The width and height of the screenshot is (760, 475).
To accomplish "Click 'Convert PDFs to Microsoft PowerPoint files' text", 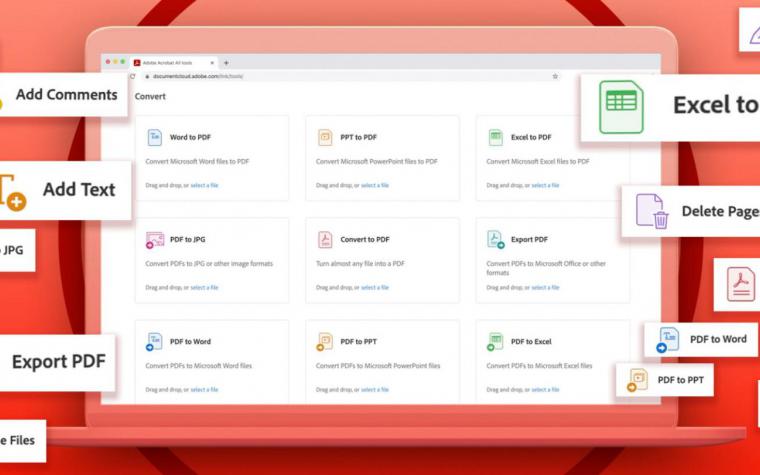I will [378, 366].
